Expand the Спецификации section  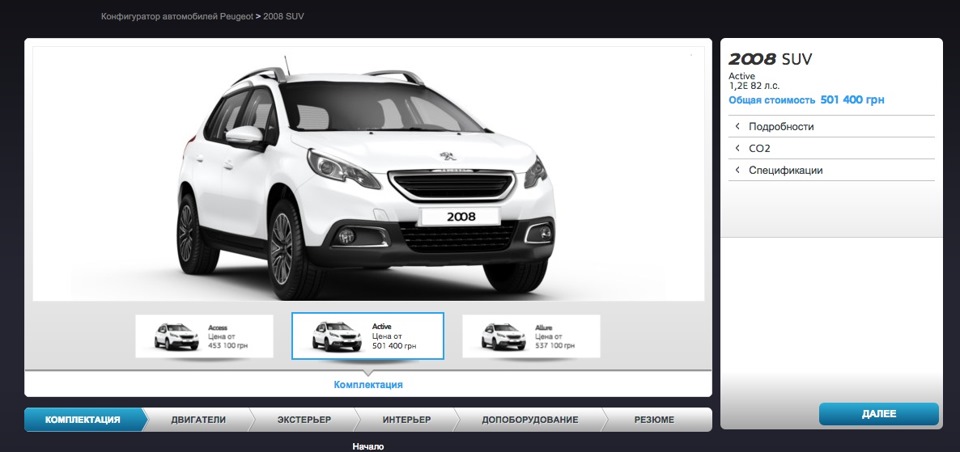pos(831,170)
